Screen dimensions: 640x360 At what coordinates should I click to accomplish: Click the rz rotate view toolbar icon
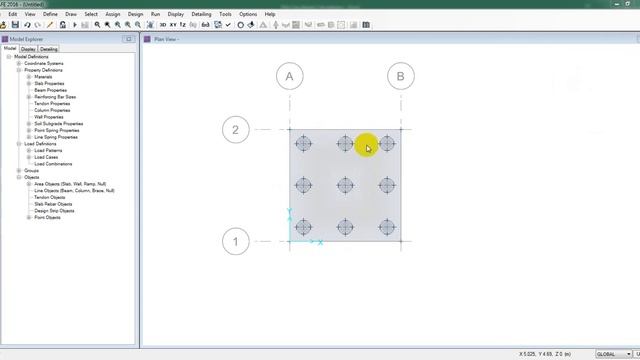tap(182, 25)
